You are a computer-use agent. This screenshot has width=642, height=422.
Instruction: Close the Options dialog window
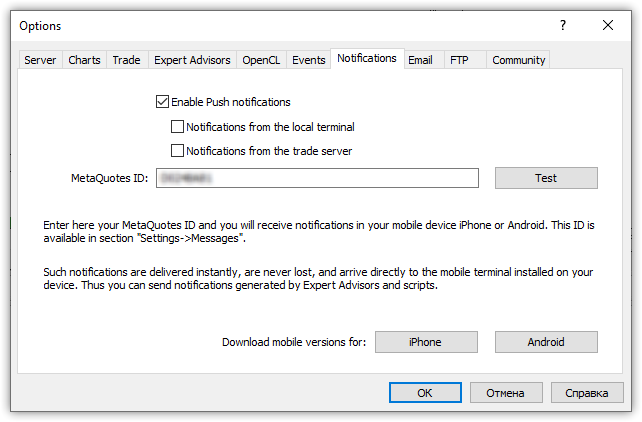(609, 25)
